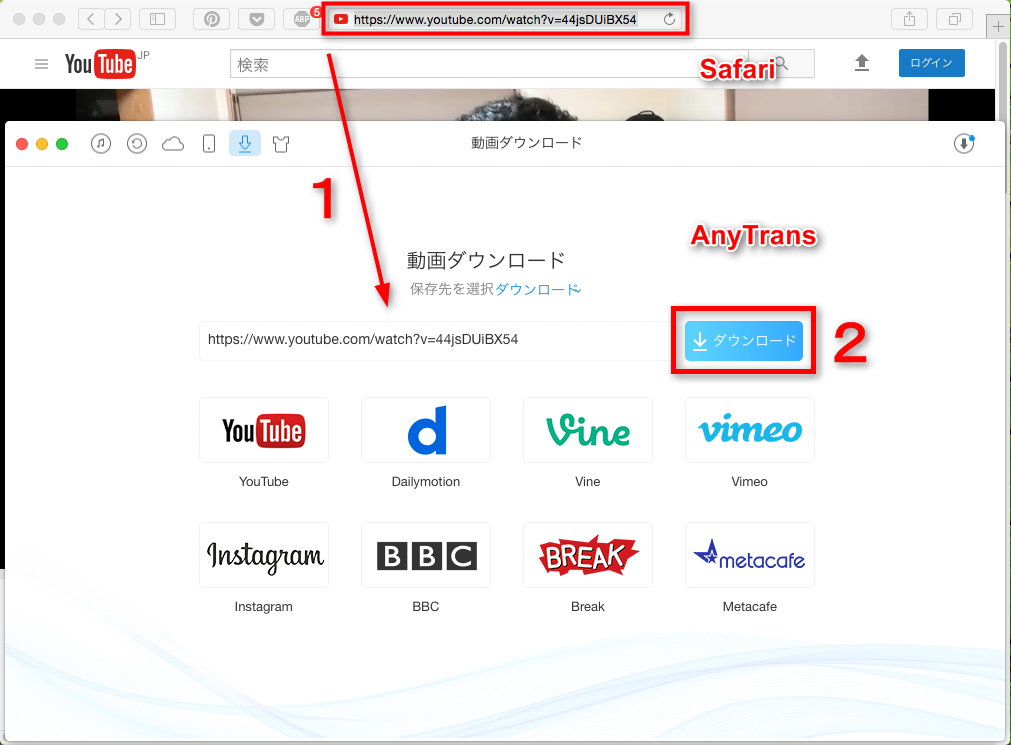Show all Safari tabs
Viewport: 1011px width, 745px height.
(x=954, y=19)
